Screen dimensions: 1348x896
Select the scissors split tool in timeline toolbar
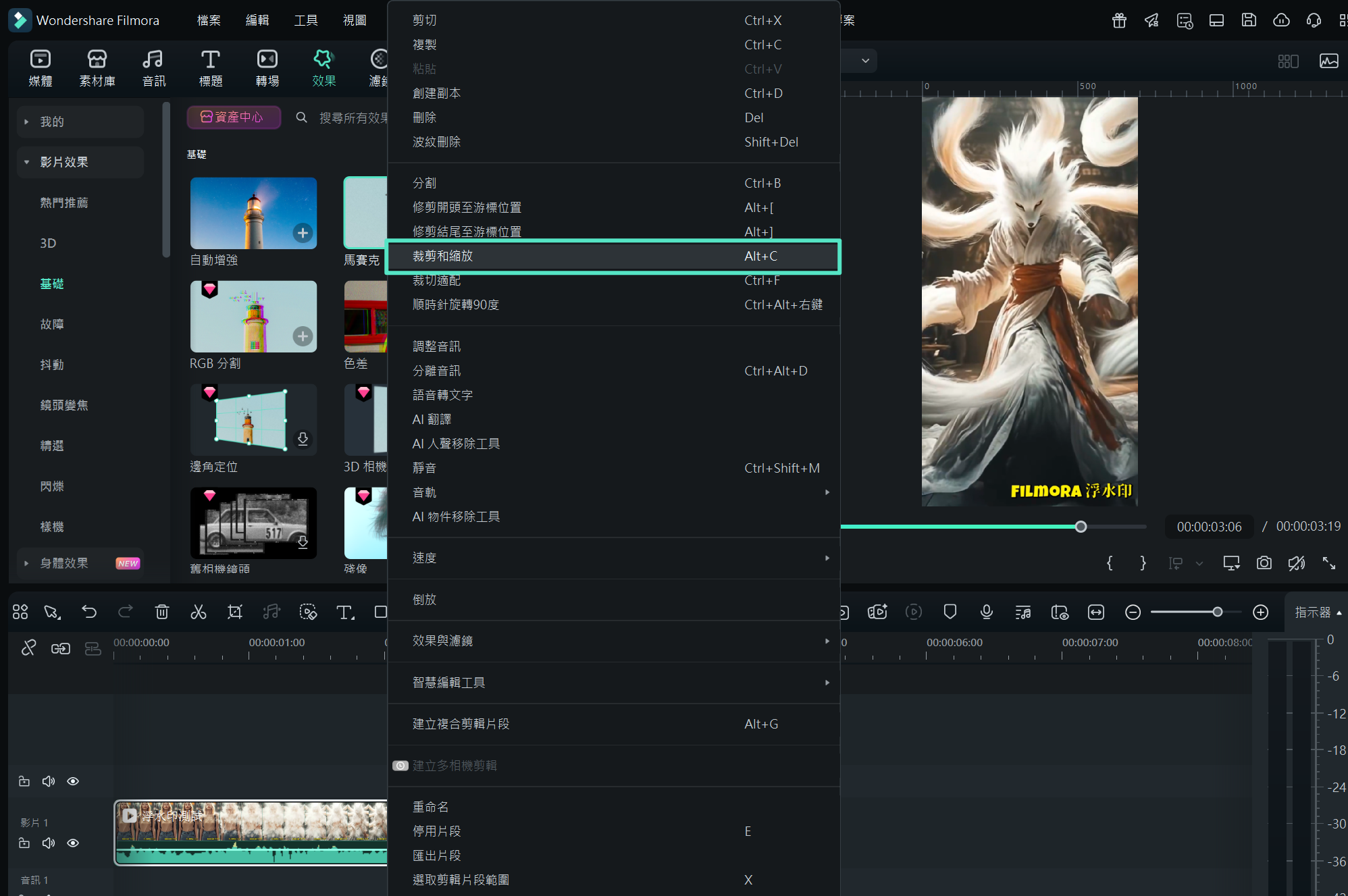pyautogui.click(x=198, y=612)
